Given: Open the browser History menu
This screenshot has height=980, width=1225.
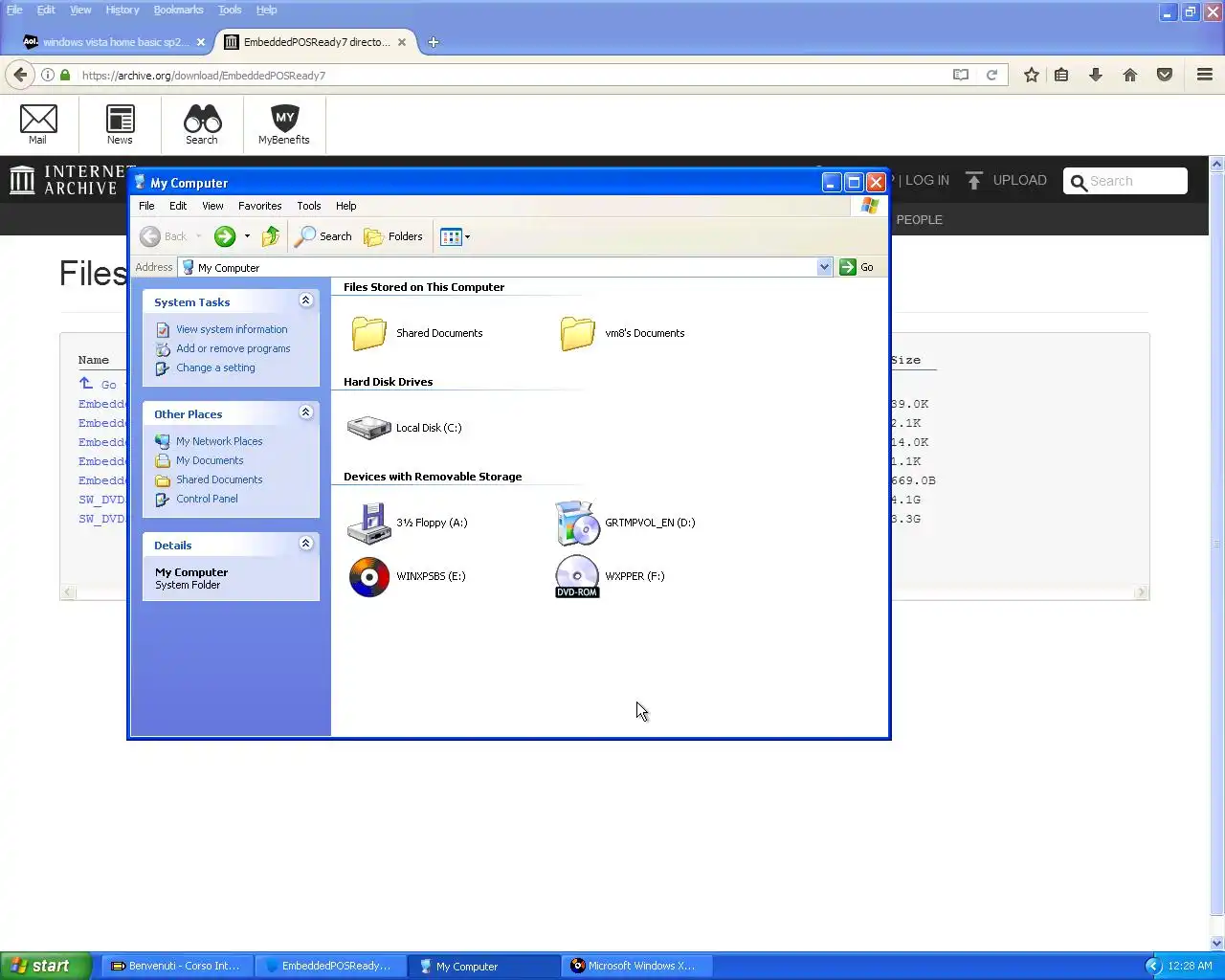Looking at the screenshot, I should coord(122,10).
